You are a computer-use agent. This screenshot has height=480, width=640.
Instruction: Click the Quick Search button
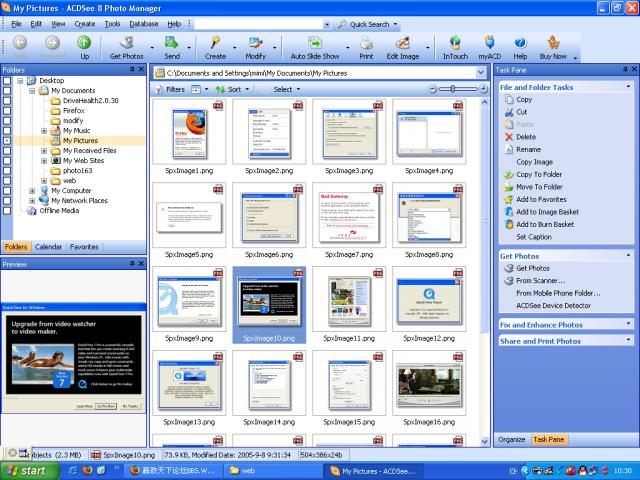coord(364,24)
